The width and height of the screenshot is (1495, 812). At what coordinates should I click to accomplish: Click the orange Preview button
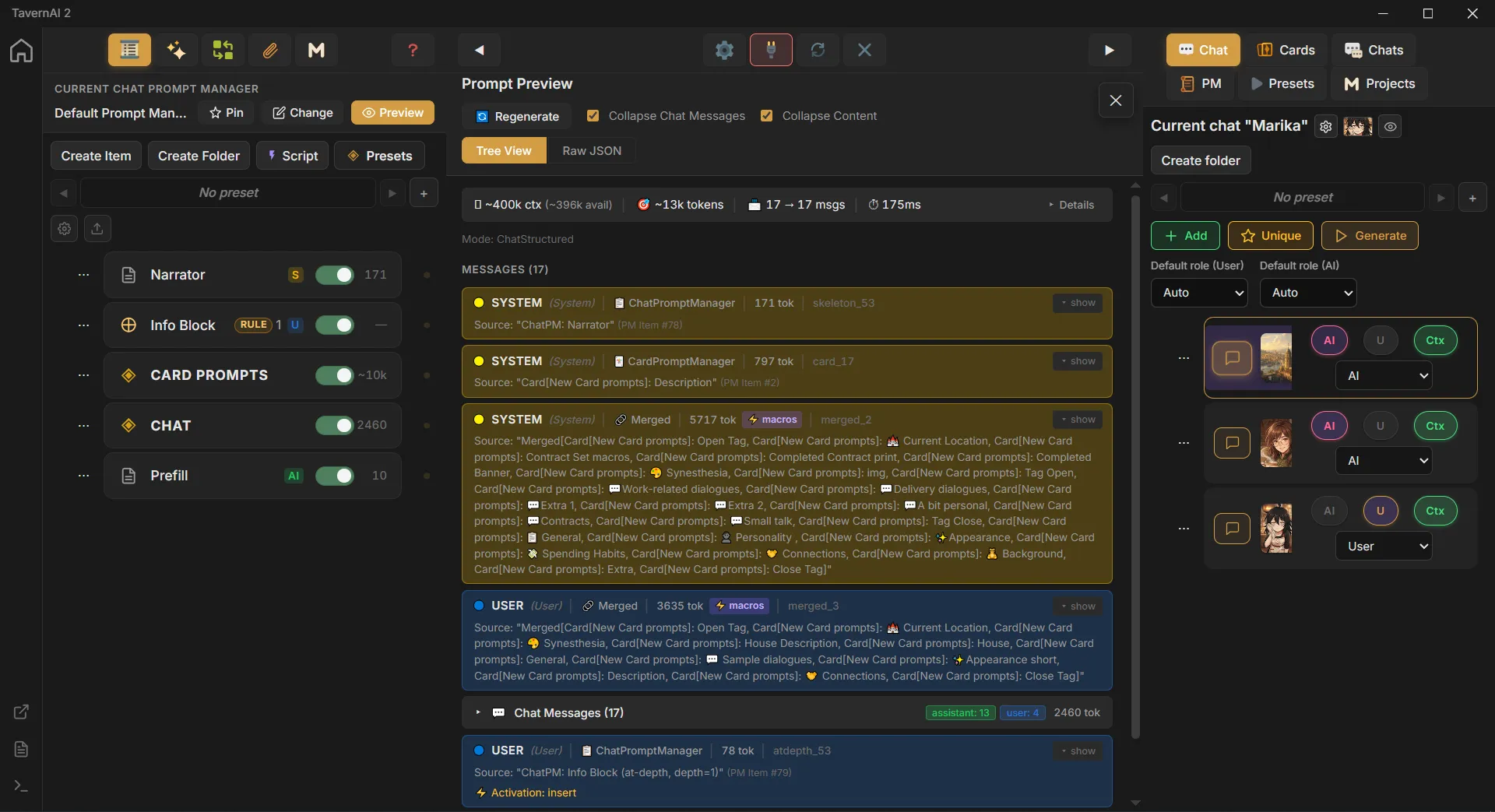point(392,113)
